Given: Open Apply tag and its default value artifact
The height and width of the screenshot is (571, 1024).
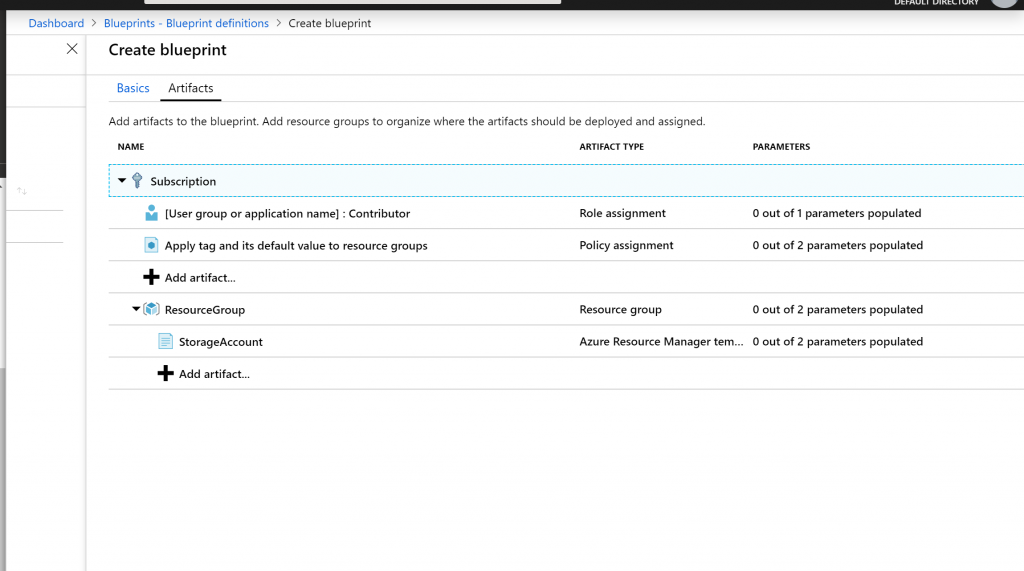Looking at the screenshot, I should 296,245.
